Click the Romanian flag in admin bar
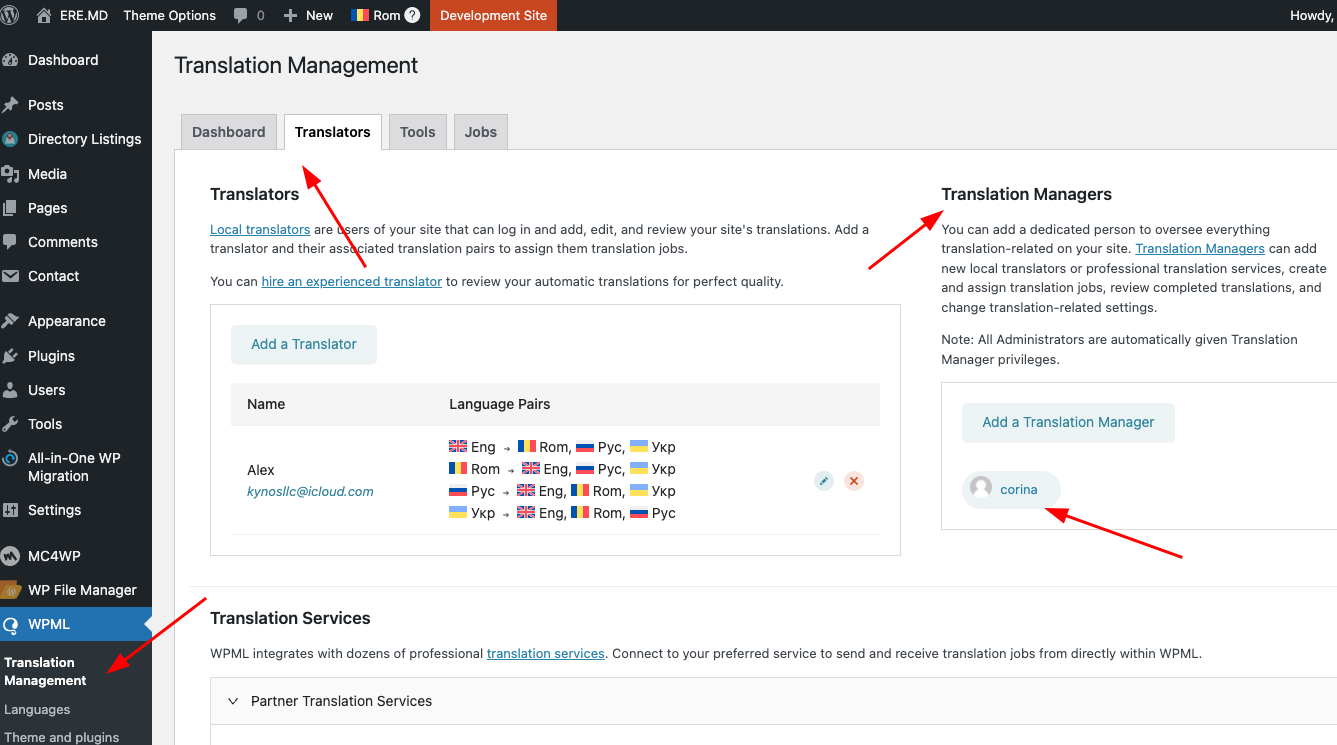 (360, 16)
